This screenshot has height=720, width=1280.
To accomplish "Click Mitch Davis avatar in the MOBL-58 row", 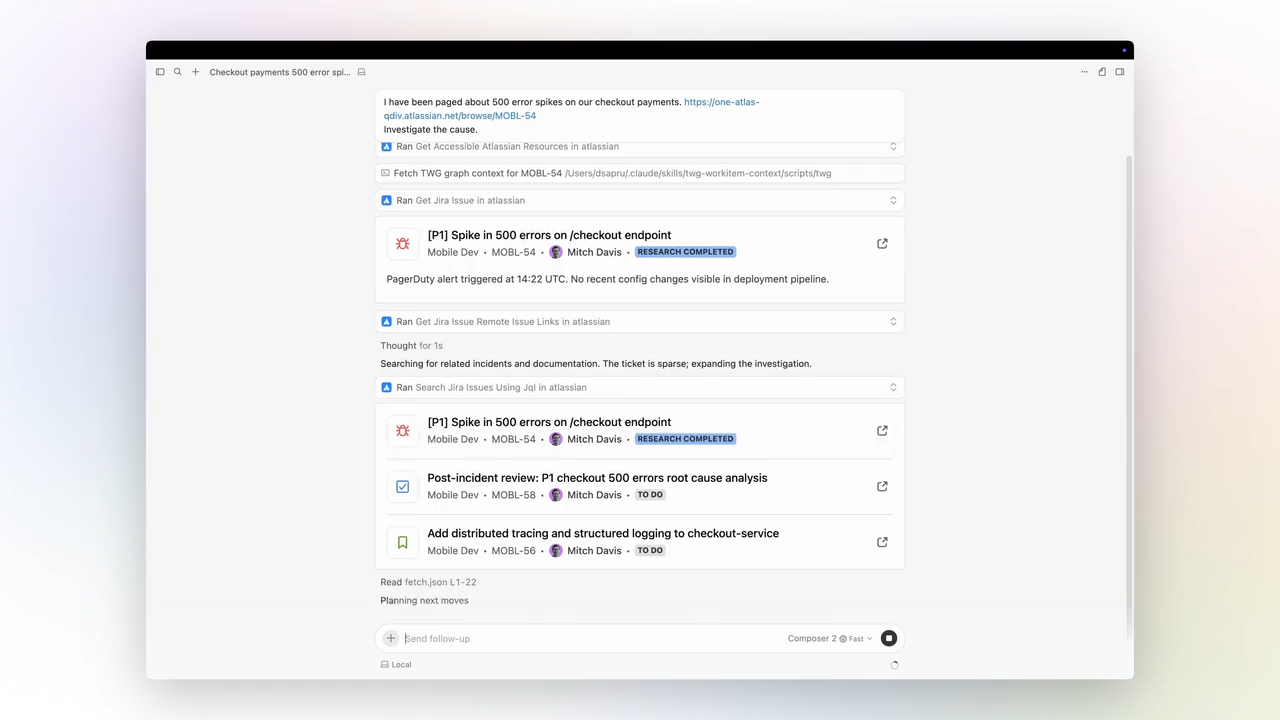I will [556, 495].
